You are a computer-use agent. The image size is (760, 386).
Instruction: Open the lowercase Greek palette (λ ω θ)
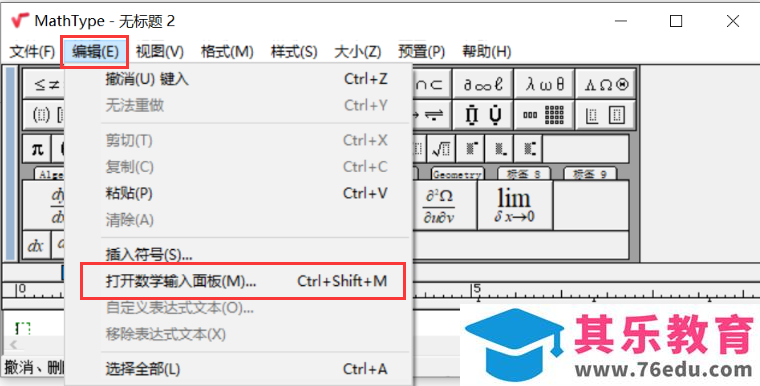(544, 84)
